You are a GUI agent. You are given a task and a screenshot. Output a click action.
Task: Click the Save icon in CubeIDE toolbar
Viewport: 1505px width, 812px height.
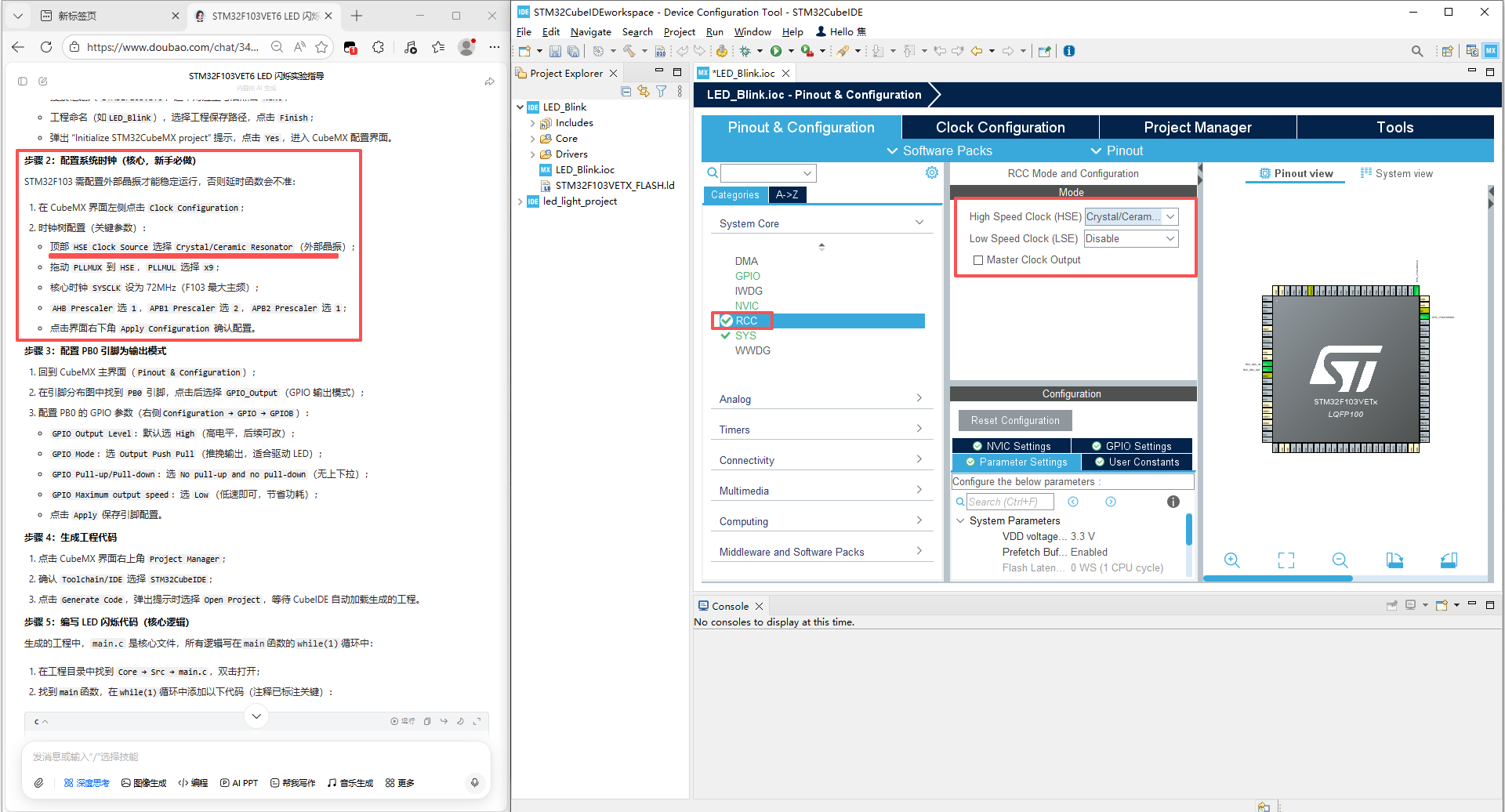(x=555, y=51)
